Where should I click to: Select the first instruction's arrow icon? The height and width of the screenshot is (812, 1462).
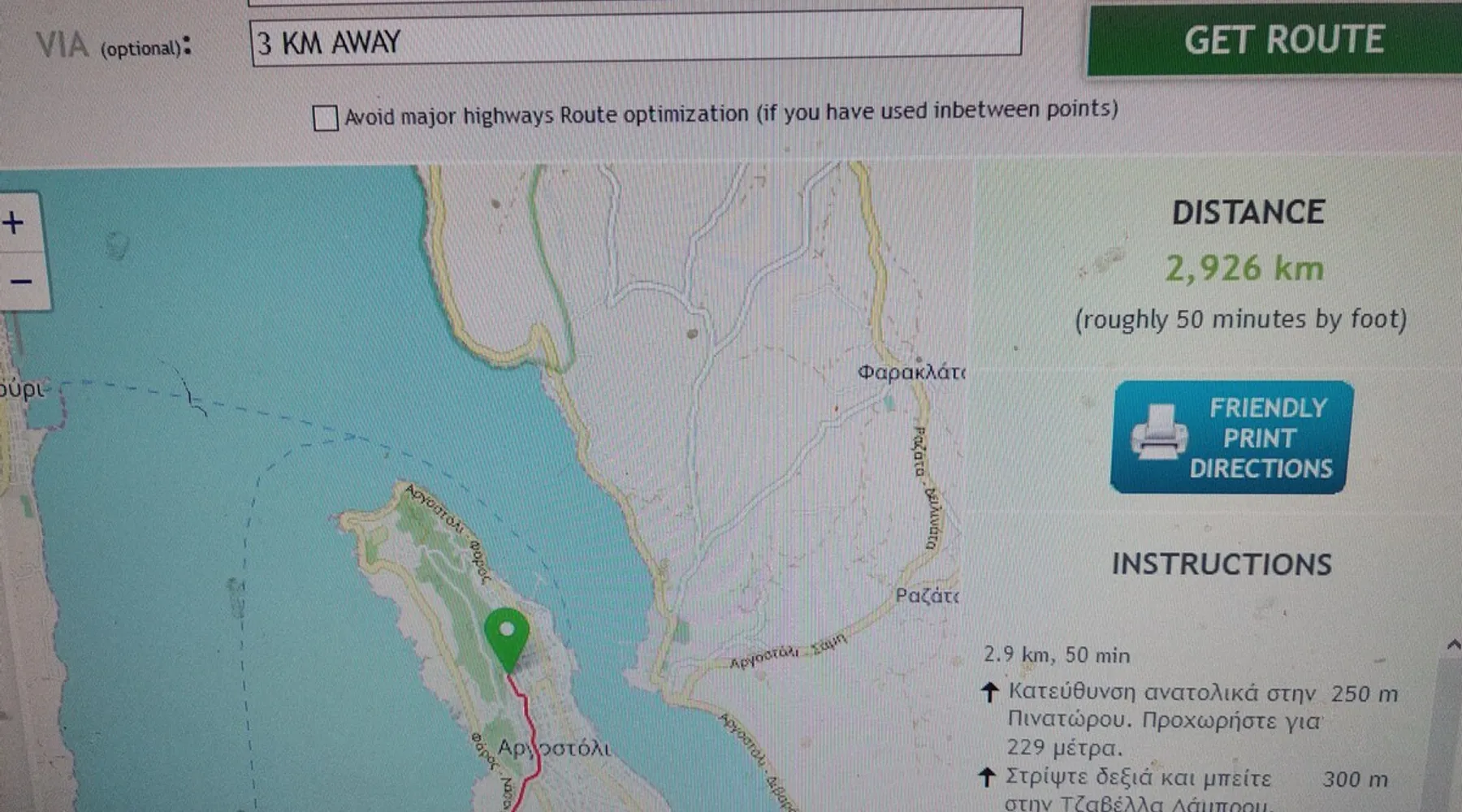989,693
